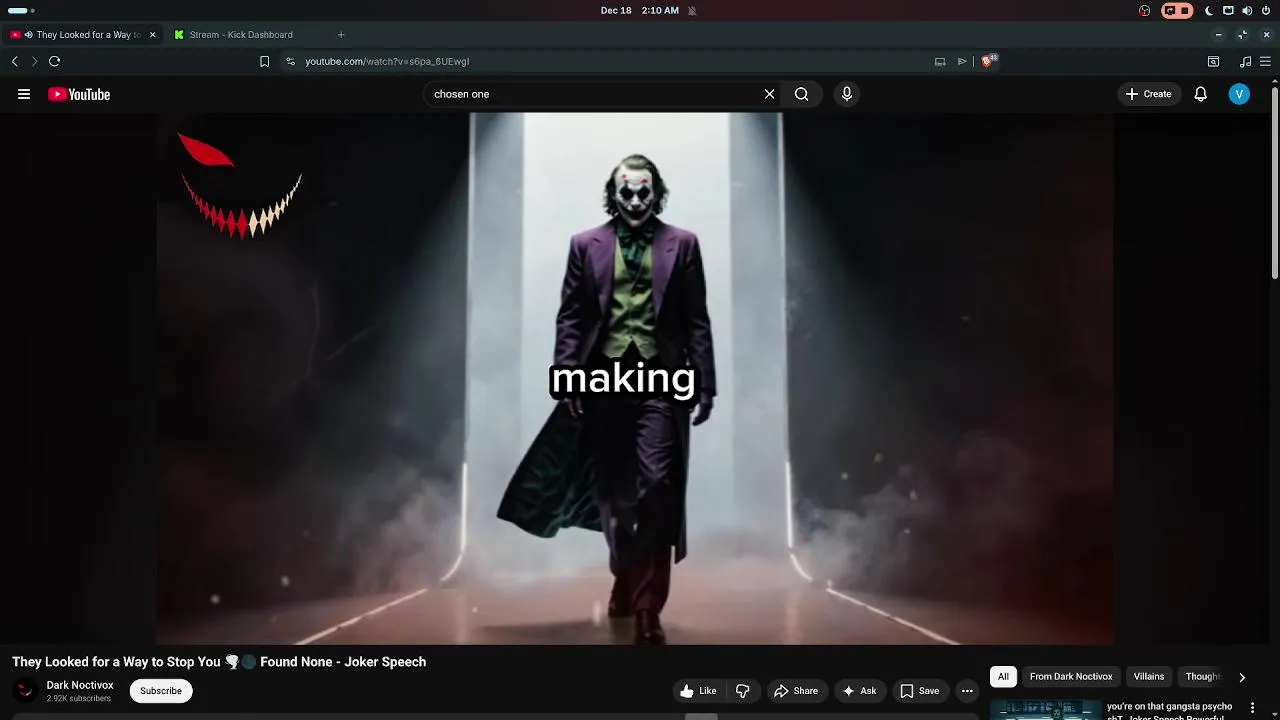Open the account avatar menu
The image size is (1280, 720).
[1239, 94]
